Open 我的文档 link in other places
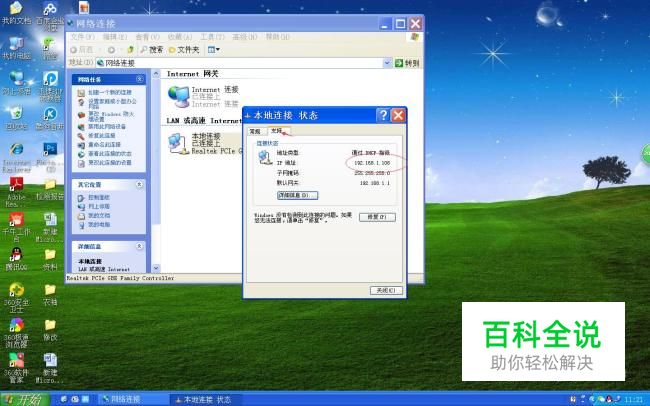The image size is (650, 406). point(94,216)
